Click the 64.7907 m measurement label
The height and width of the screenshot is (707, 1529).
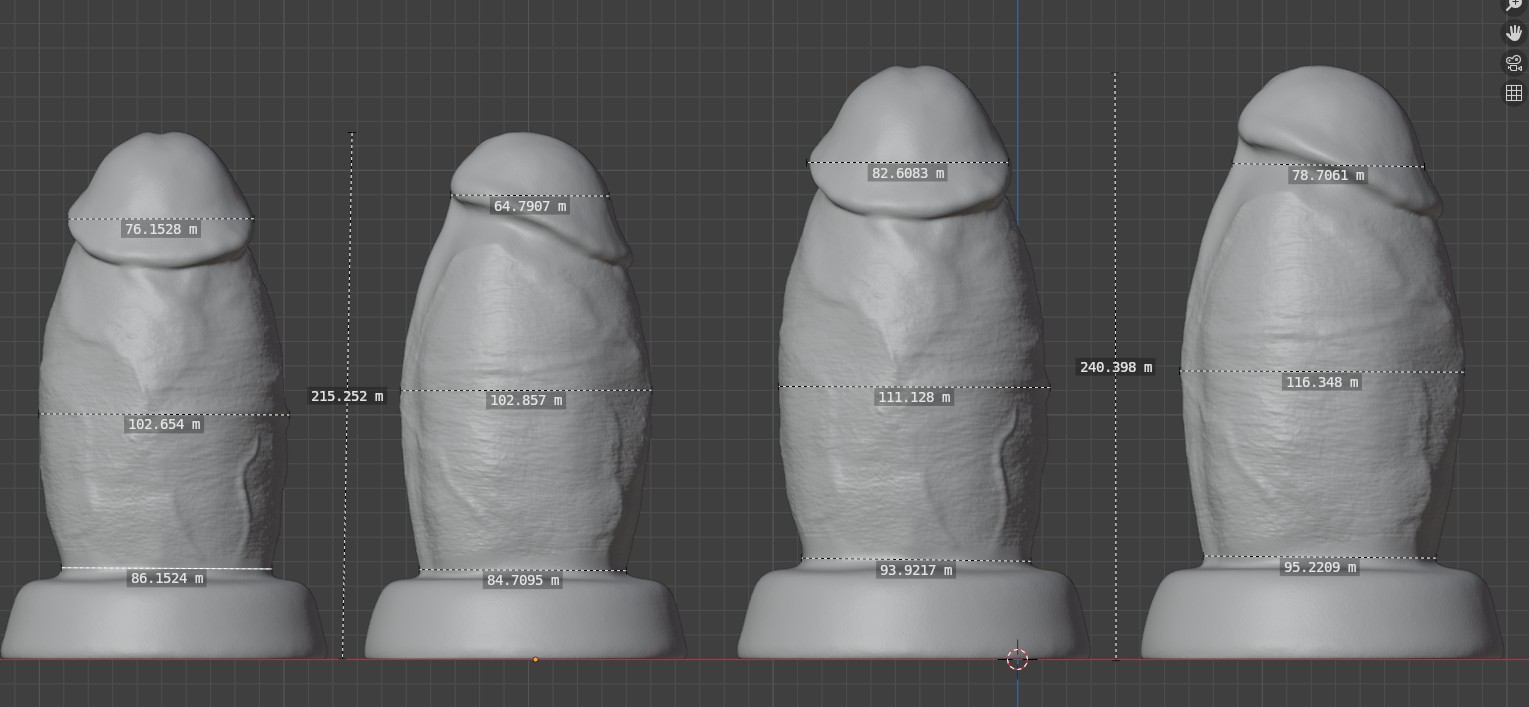530,207
